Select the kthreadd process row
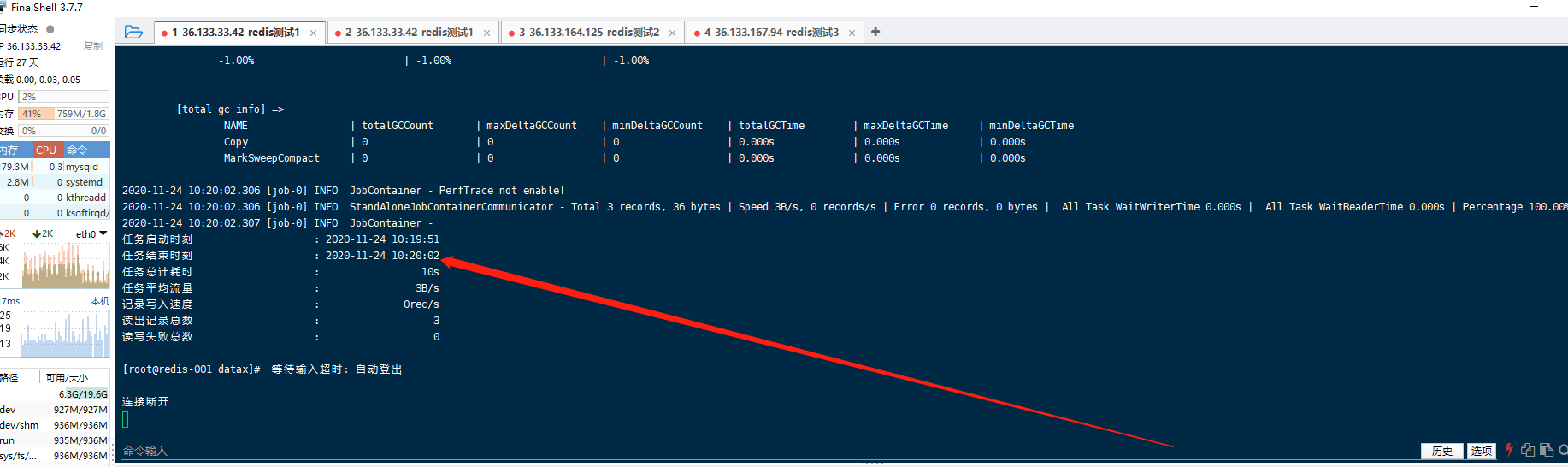This screenshot has width=1568, height=467. [55, 198]
